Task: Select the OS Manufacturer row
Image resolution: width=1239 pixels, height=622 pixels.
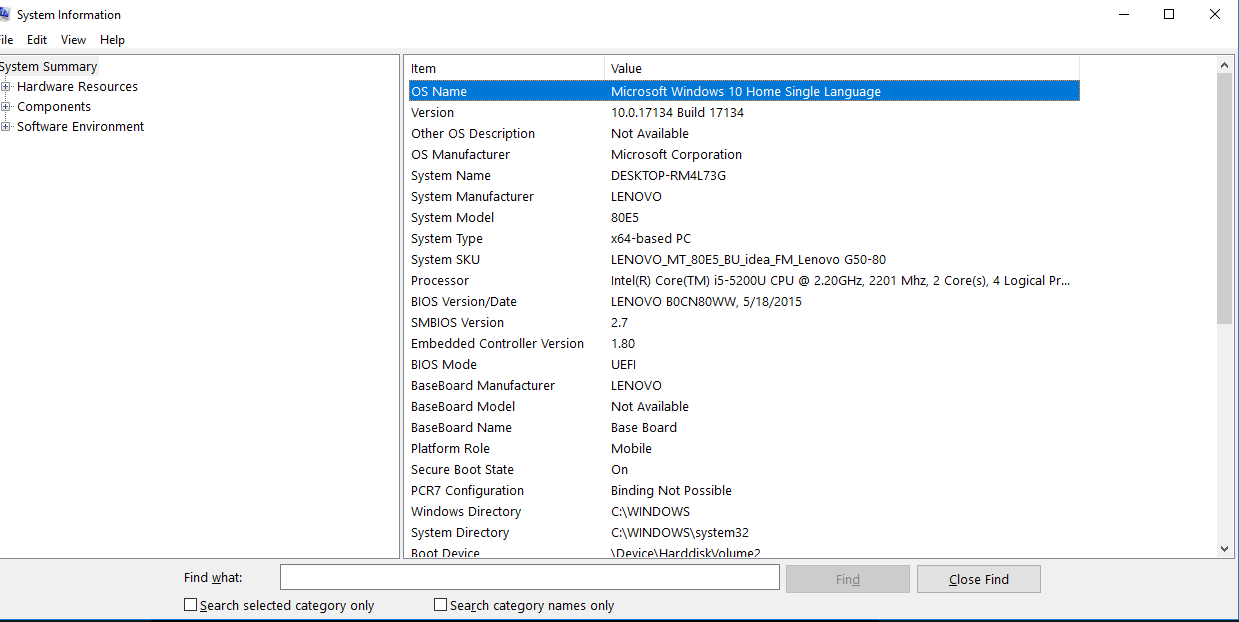Action: tap(744, 155)
